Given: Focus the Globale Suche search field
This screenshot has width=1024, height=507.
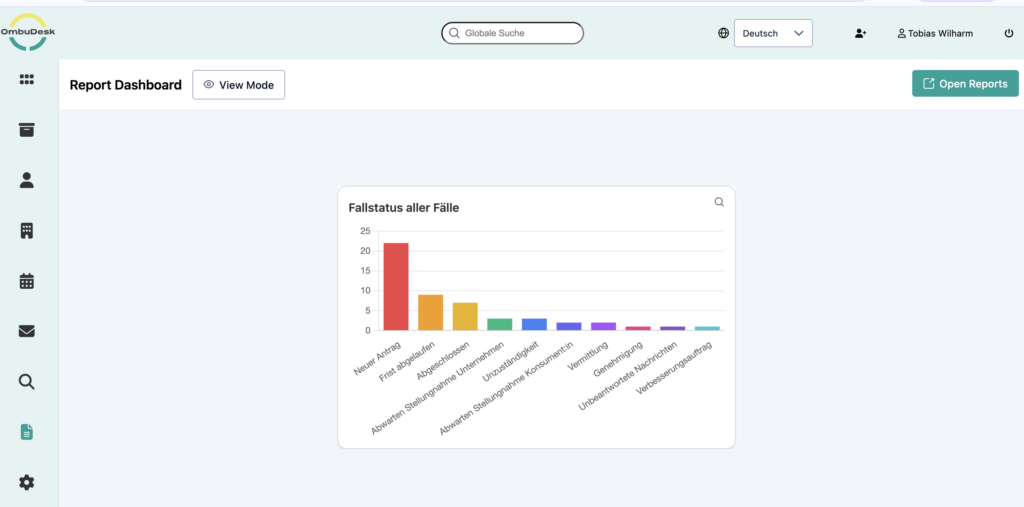Looking at the screenshot, I should (x=512, y=33).
